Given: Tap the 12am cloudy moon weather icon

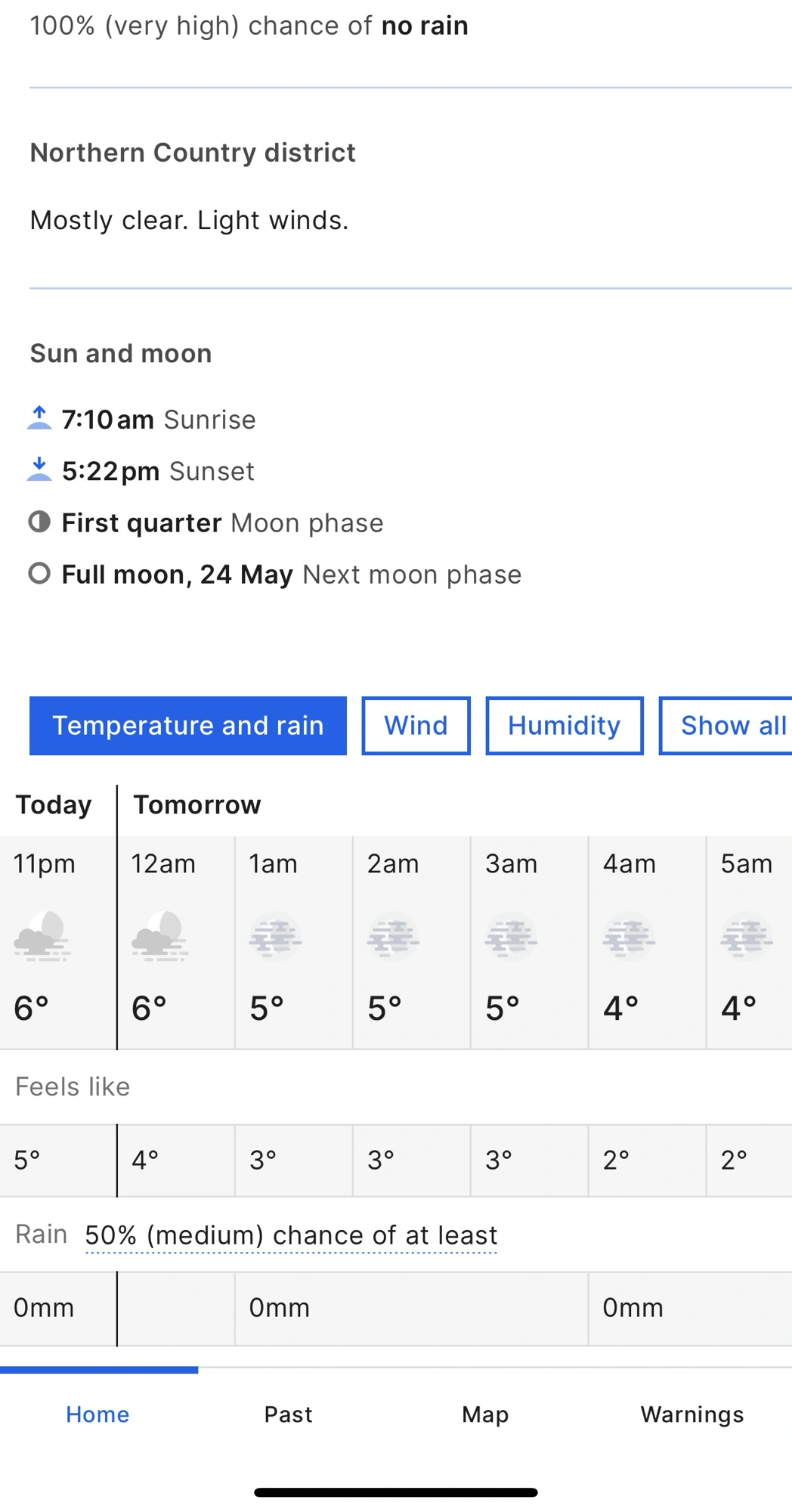Looking at the screenshot, I should [159, 936].
